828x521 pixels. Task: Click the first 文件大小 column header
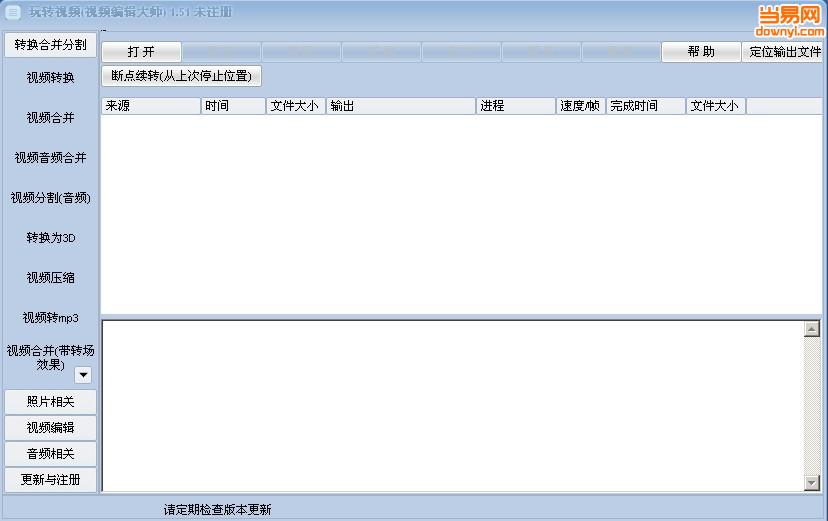[x=296, y=106]
